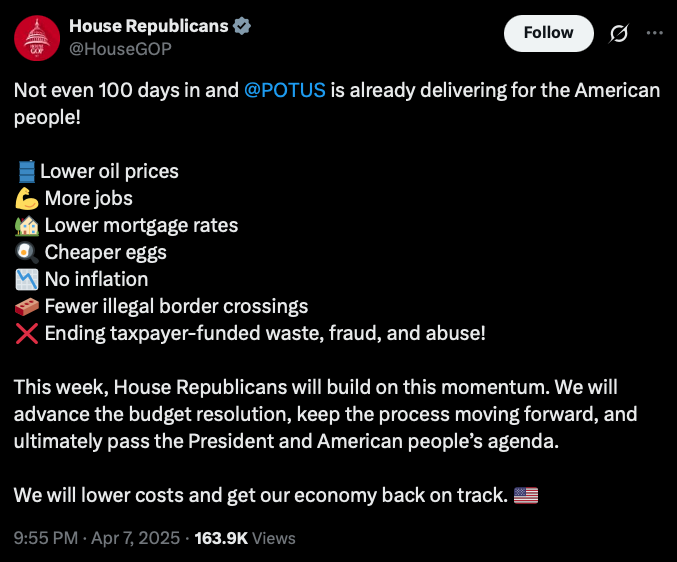Click the budget resolution paragraph text

(x=325, y=414)
